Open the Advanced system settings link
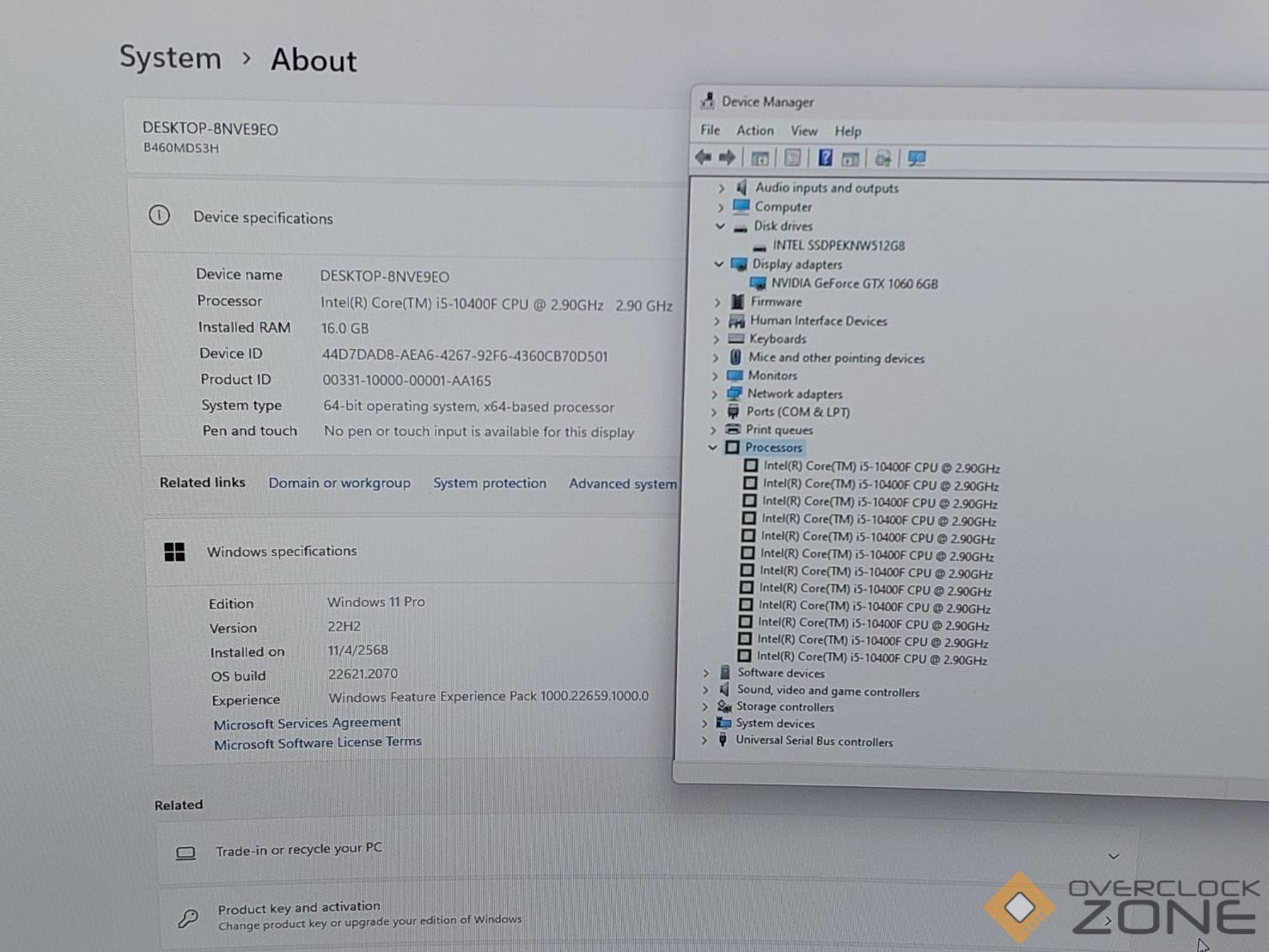 623,484
